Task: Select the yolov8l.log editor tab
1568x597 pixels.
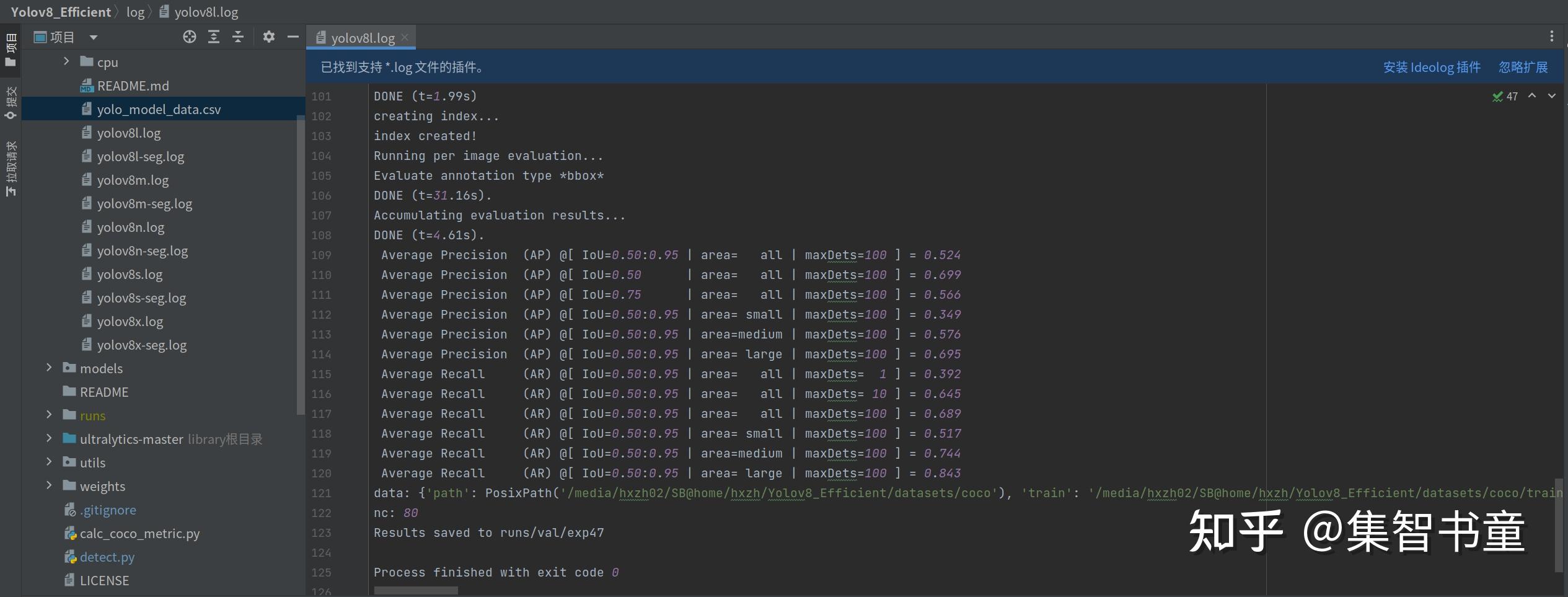Action: point(362,38)
